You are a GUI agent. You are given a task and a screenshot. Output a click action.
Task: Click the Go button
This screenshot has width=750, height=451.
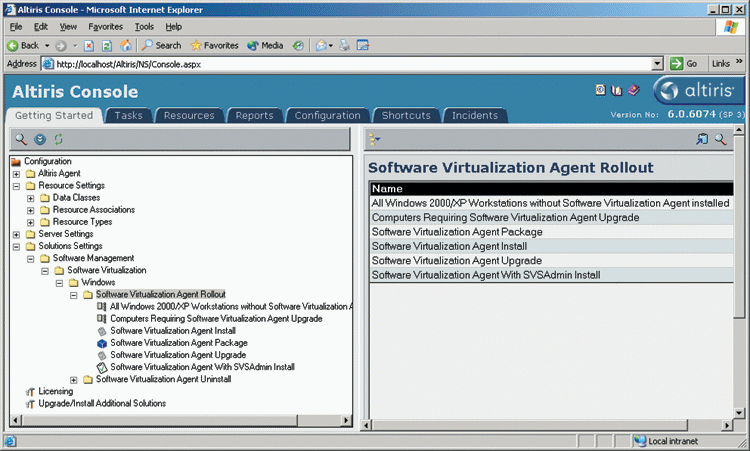point(684,64)
